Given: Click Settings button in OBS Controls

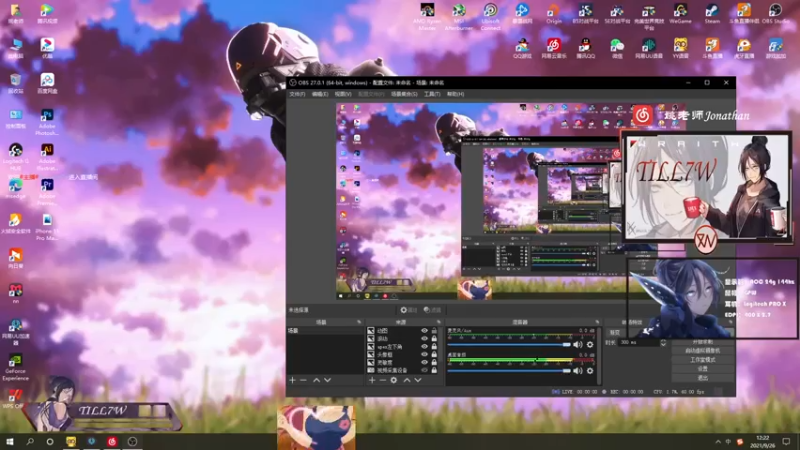Looking at the screenshot, I should 703,369.
